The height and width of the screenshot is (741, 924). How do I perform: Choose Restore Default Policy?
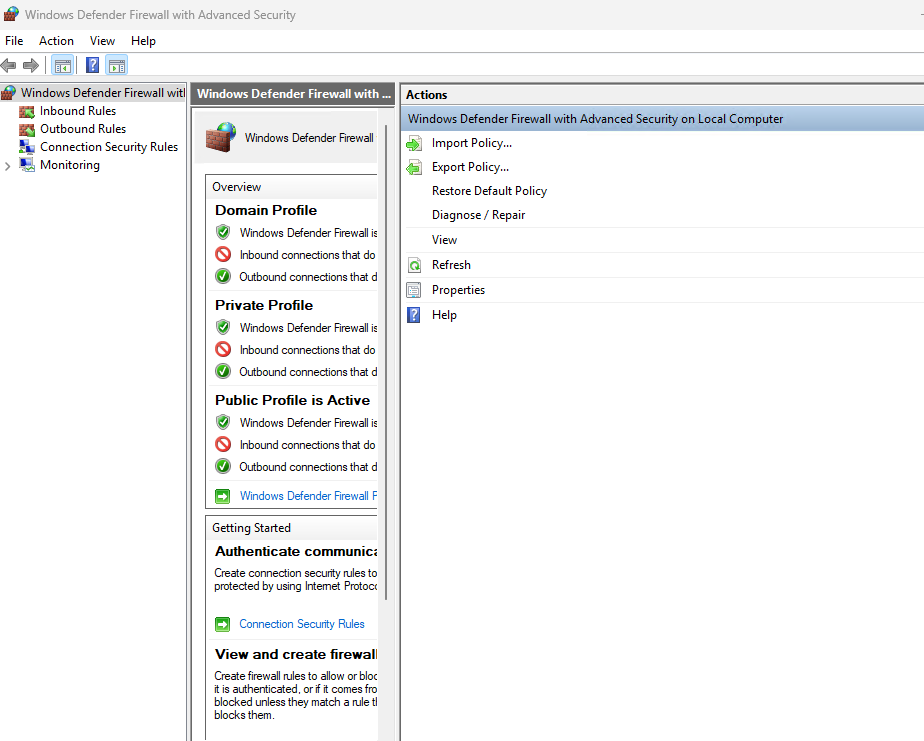[489, 191]
